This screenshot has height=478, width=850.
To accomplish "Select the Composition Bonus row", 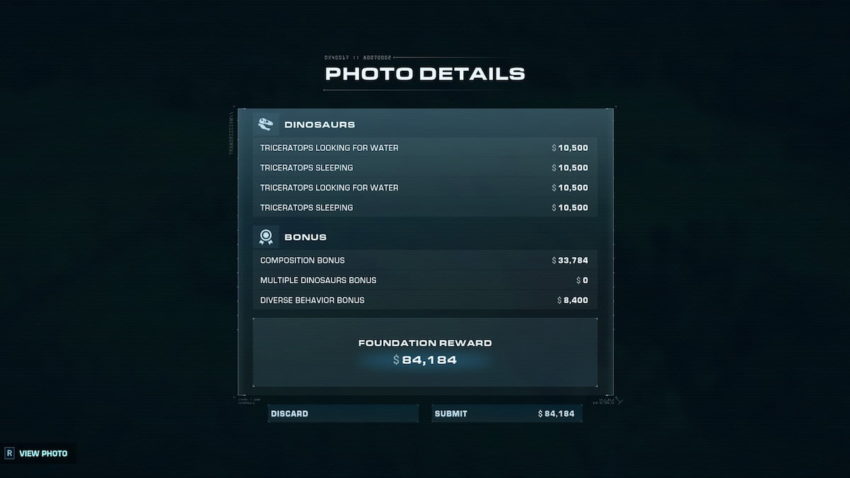I will tap(425, 260).
